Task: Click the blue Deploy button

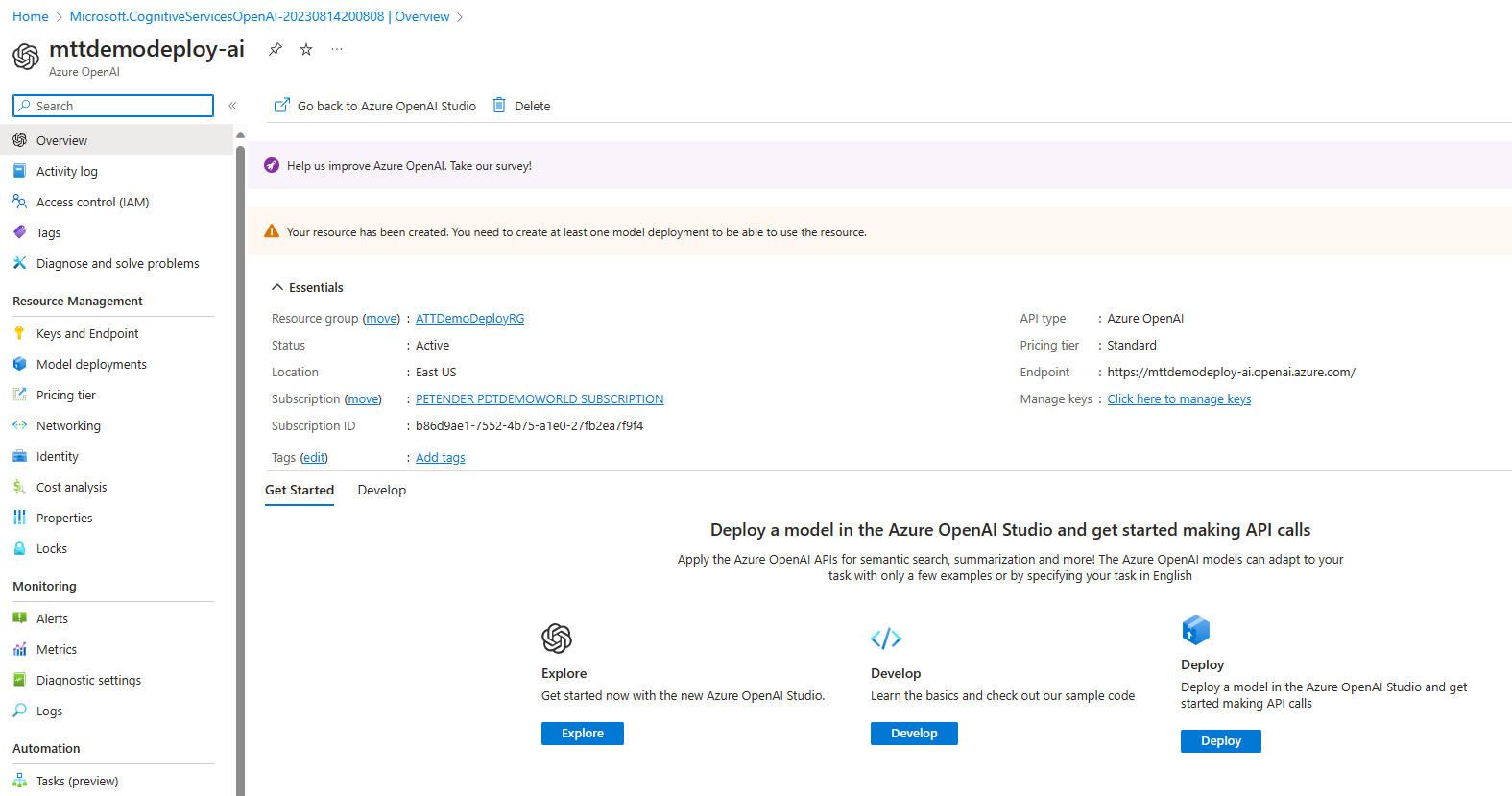Action: (1221, 741)
